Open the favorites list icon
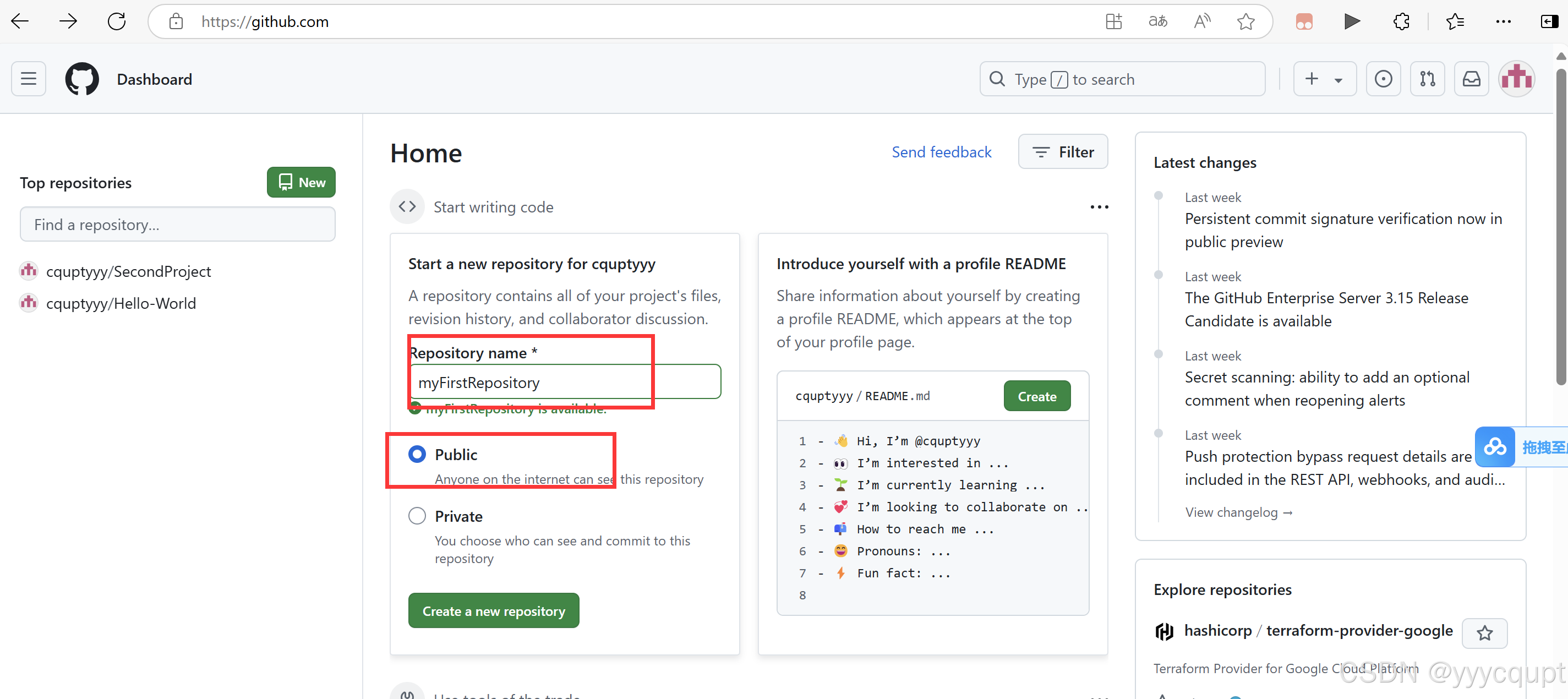The image size is (1568, 699). [1455, 22]
